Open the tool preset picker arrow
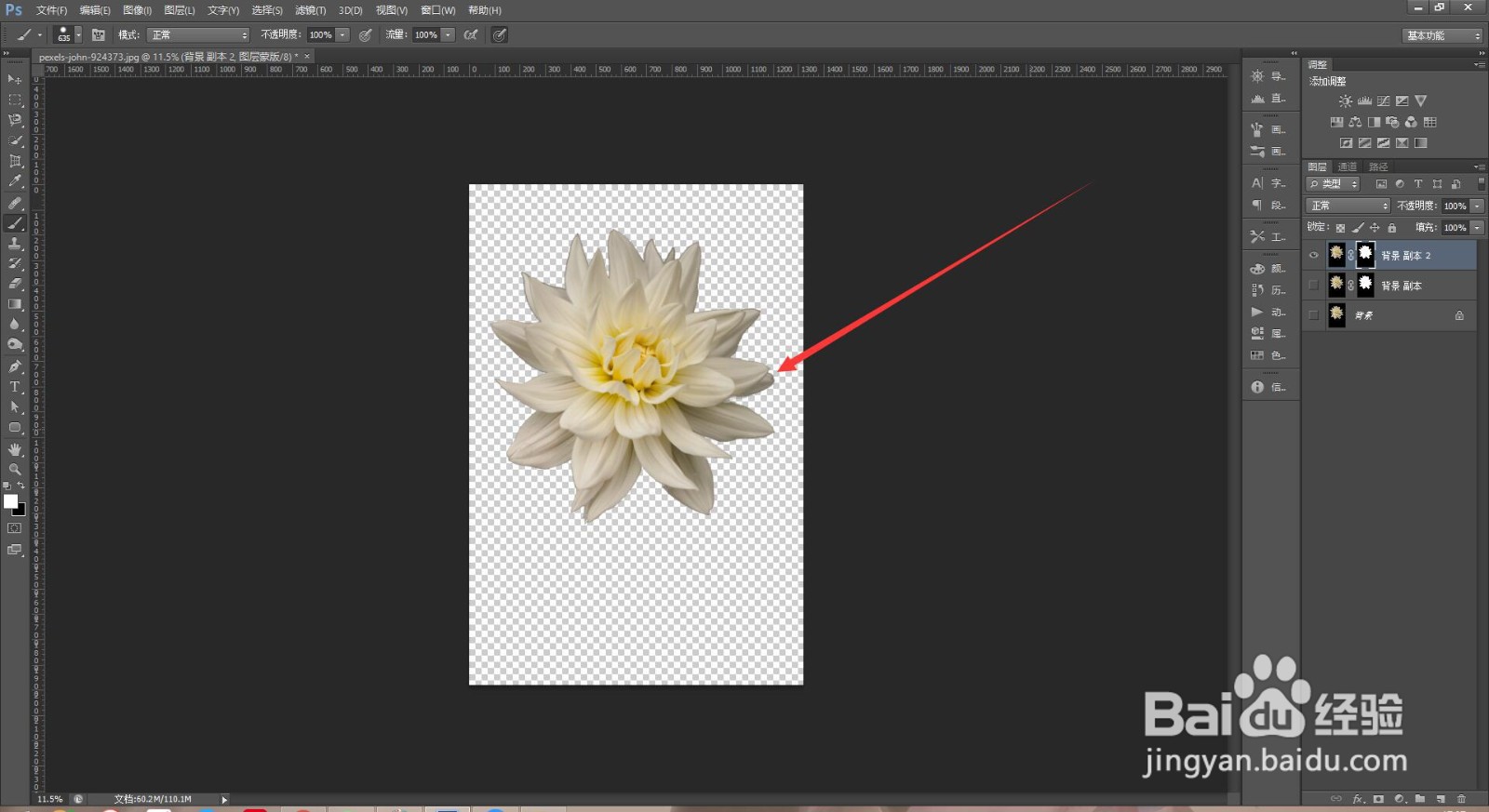 [40, 34]
